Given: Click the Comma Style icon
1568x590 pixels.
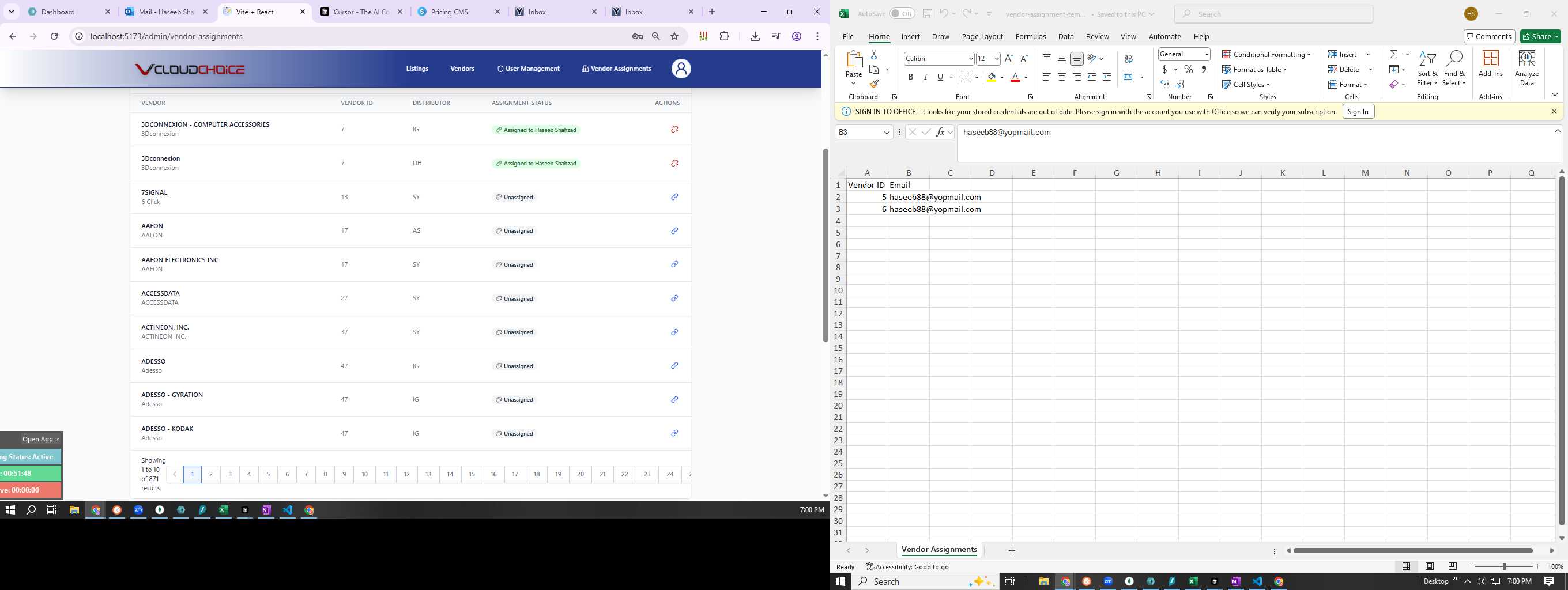Looking at the screenshot, I should pos(1204,69).
